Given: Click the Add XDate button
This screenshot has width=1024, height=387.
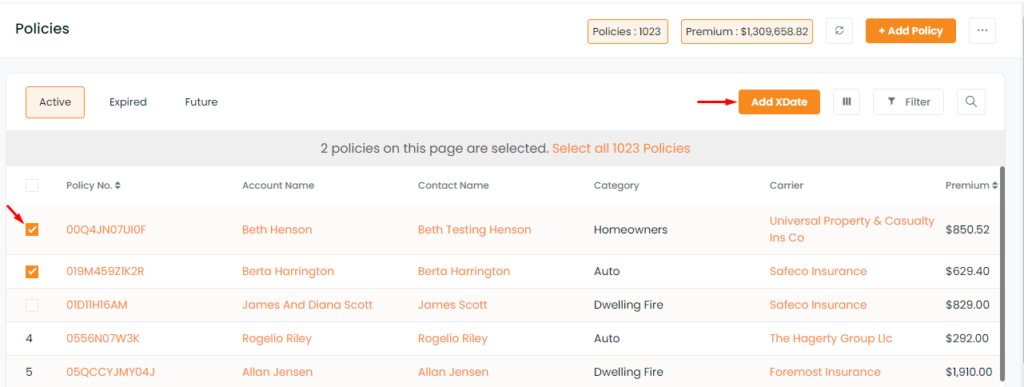Looking at the screenshot, I should [x=779, y=102].
